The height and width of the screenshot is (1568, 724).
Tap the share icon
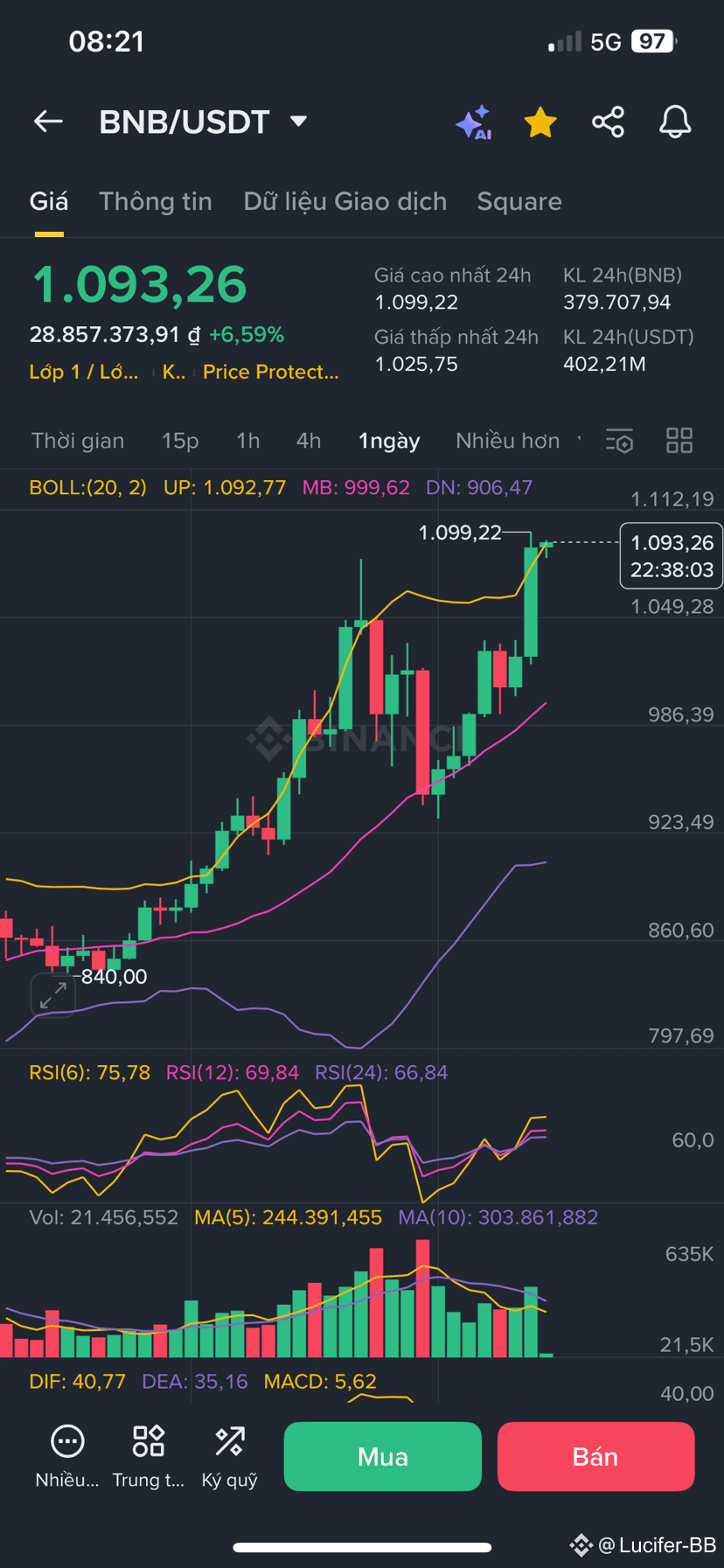[608, 122]
